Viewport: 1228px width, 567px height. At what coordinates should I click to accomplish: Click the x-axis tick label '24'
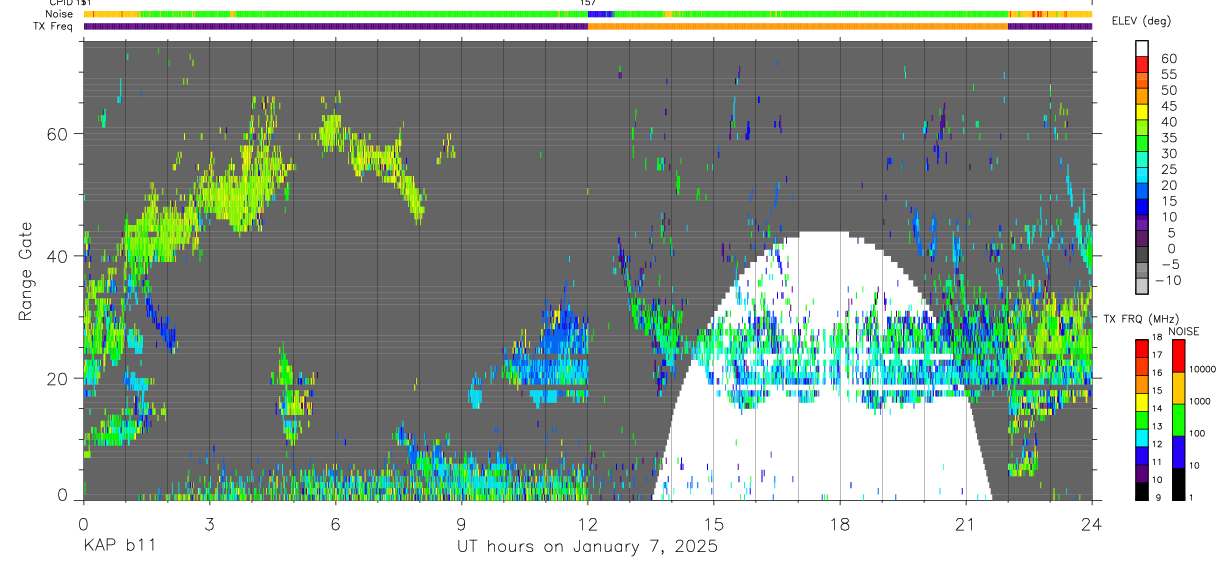[x=1092, y=523]
